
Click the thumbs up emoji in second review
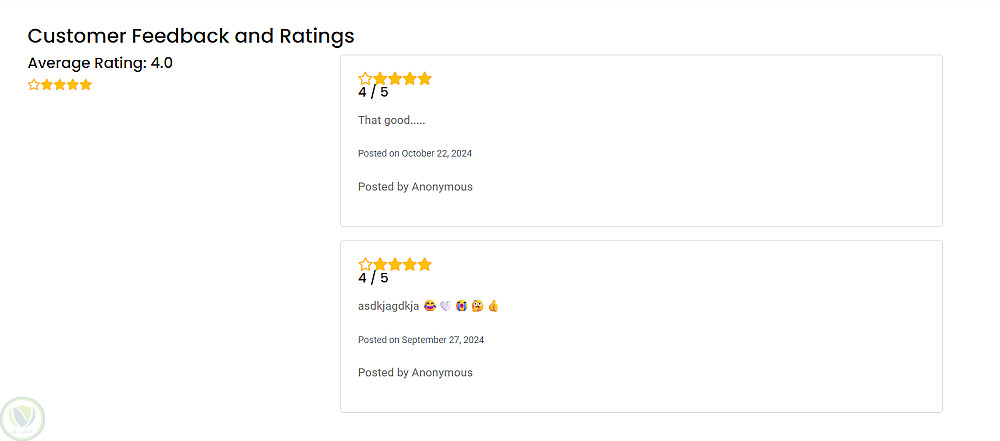[493, 306]
